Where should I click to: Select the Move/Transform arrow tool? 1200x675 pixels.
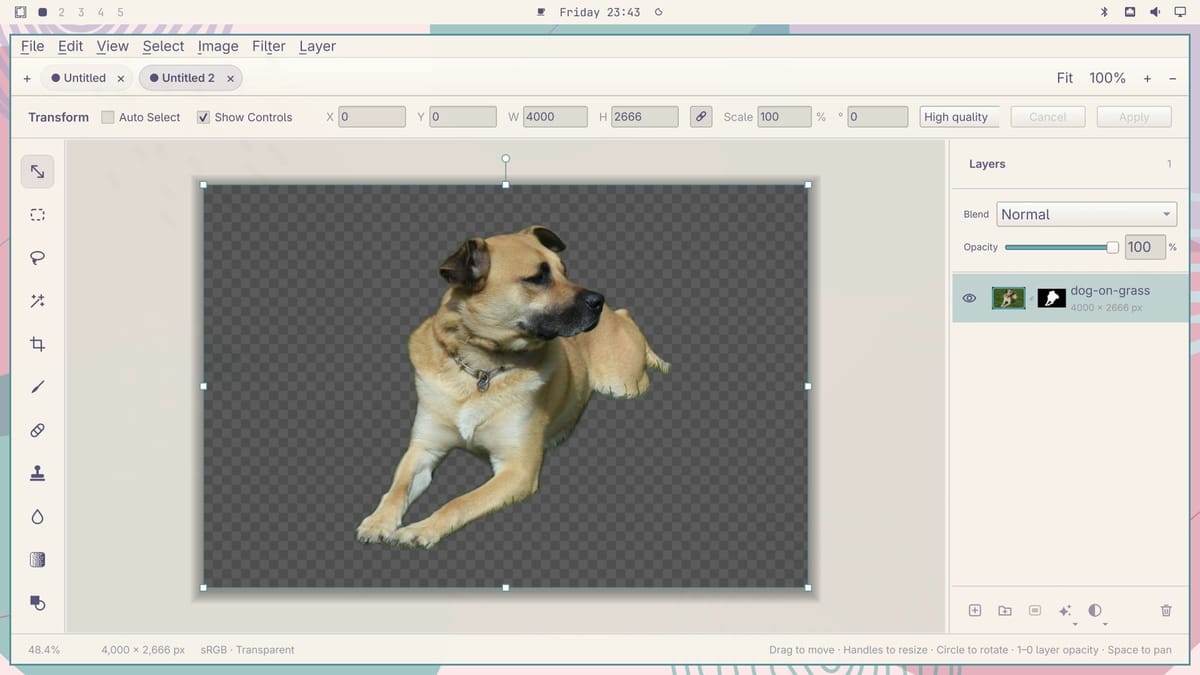click(37, 172)
